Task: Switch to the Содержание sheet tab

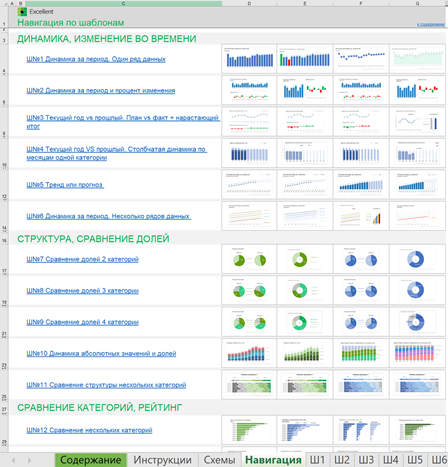Action: pyautogui.click(x=91, y=460)
